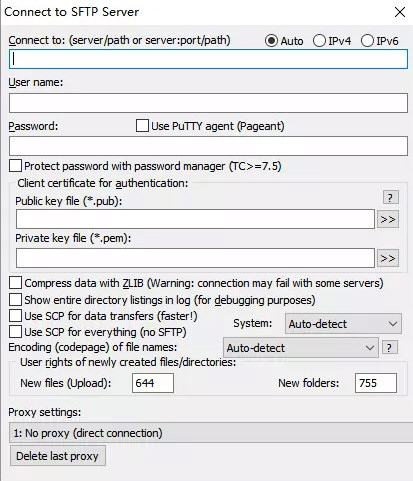Click the New folders permission field
413x481 pixels.
(376, 383)
